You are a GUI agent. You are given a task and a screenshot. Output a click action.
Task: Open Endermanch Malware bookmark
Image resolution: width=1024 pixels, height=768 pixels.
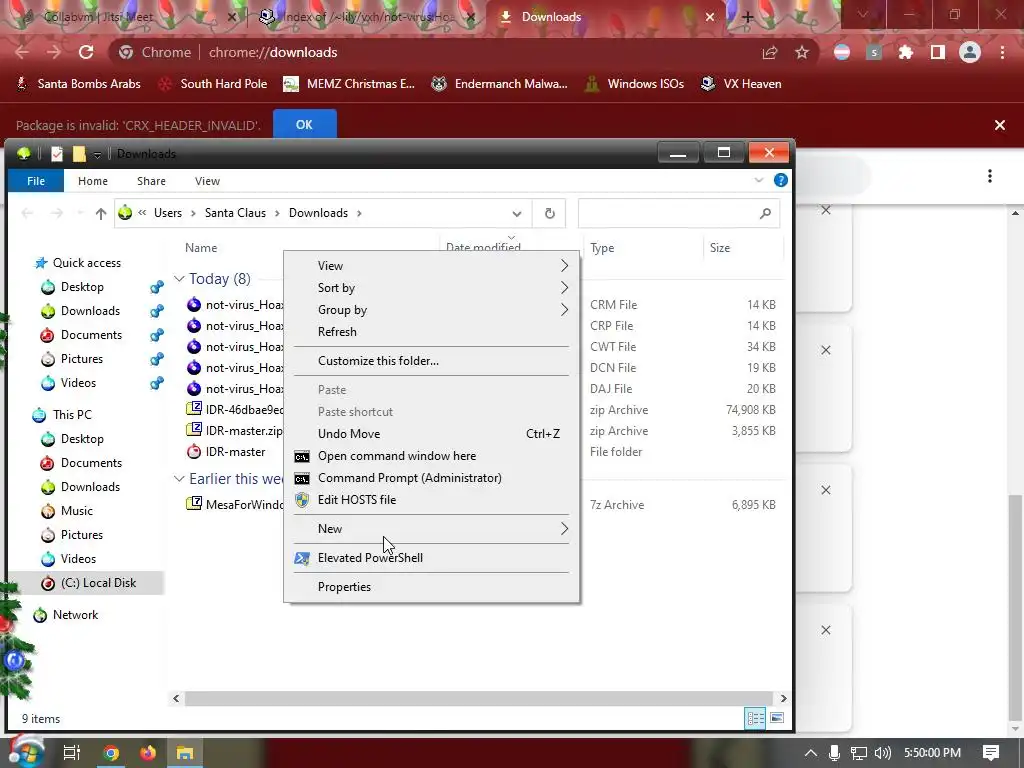(499, 84)
